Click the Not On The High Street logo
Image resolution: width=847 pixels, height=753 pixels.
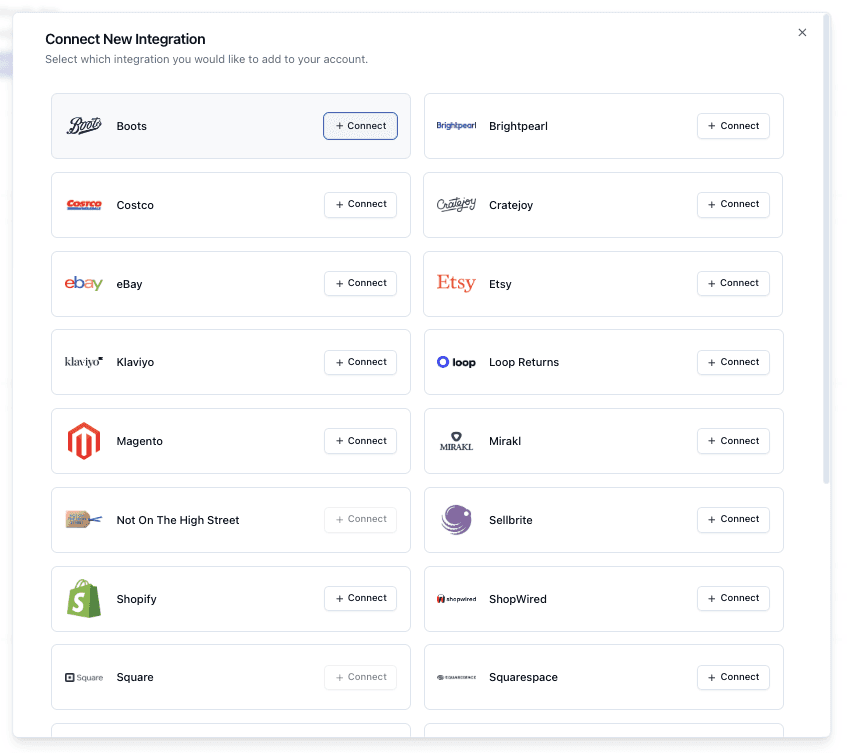[x=84, y=520]
